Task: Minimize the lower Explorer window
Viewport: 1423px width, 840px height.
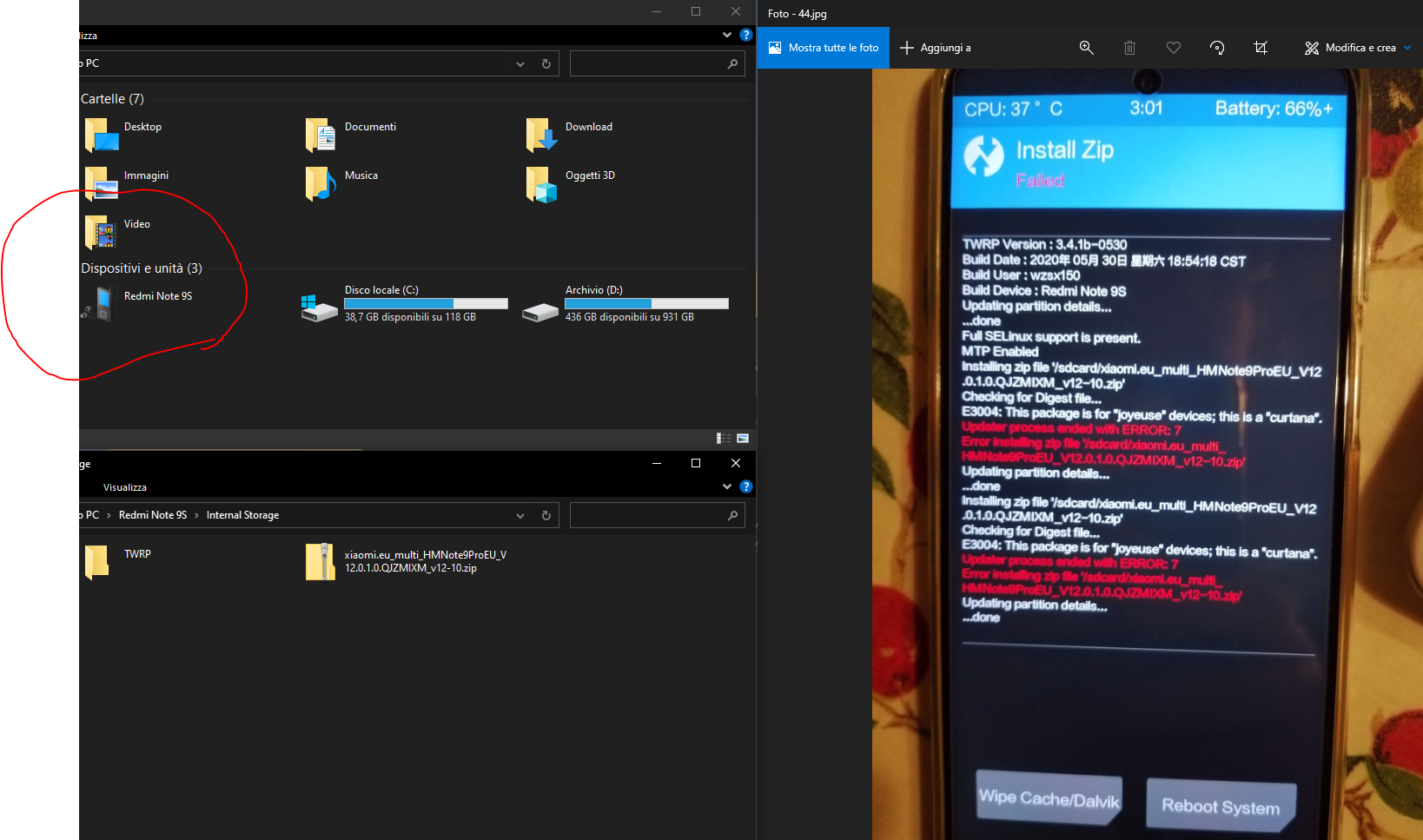Action: [x=657, y=463]
